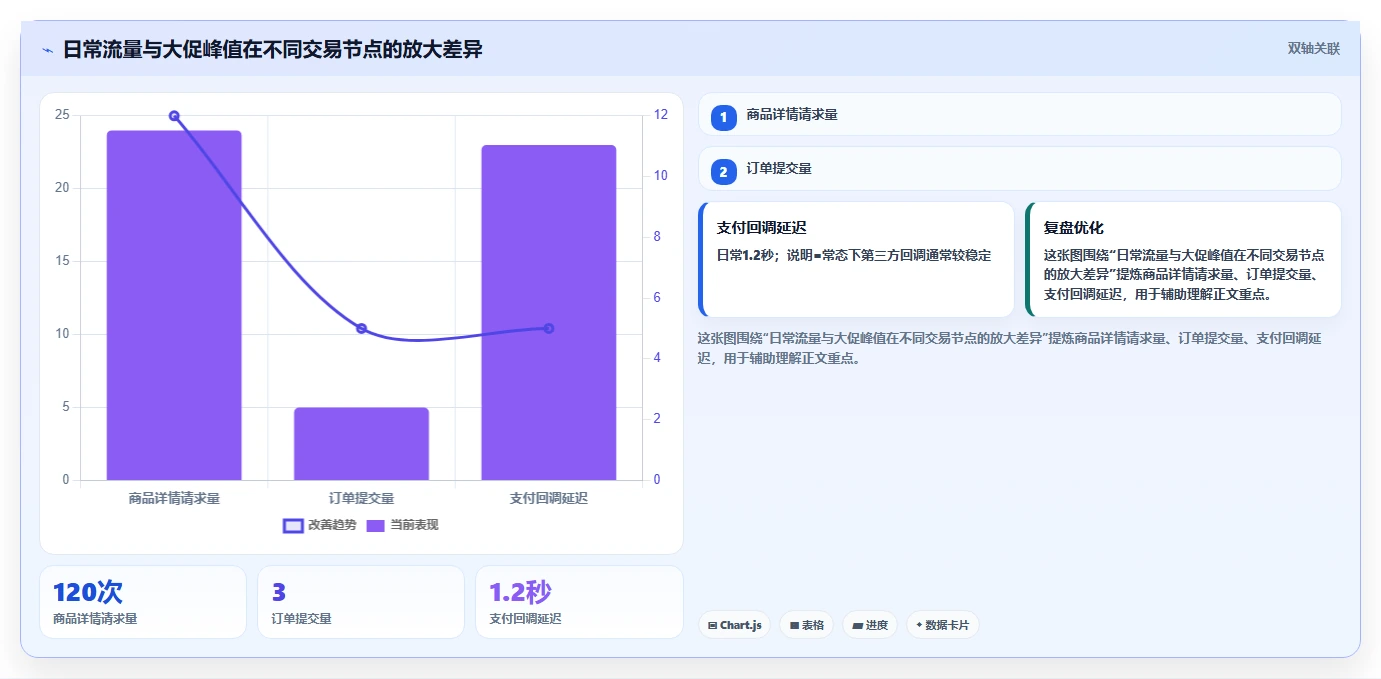Click the 120次 stat card
The width and height of the screenshot is (1381, 679).
(x=143, y=602)
